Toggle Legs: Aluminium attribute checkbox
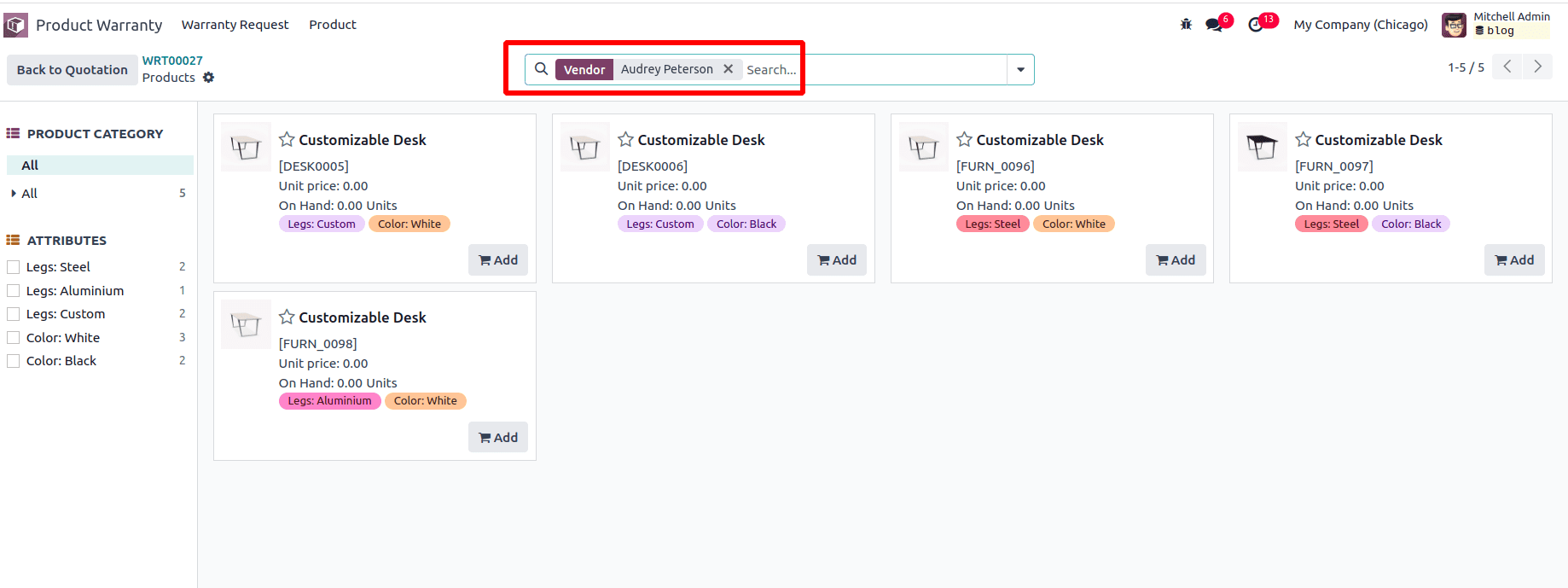This screenshot has height=588, width=1568. pos(13,291)
